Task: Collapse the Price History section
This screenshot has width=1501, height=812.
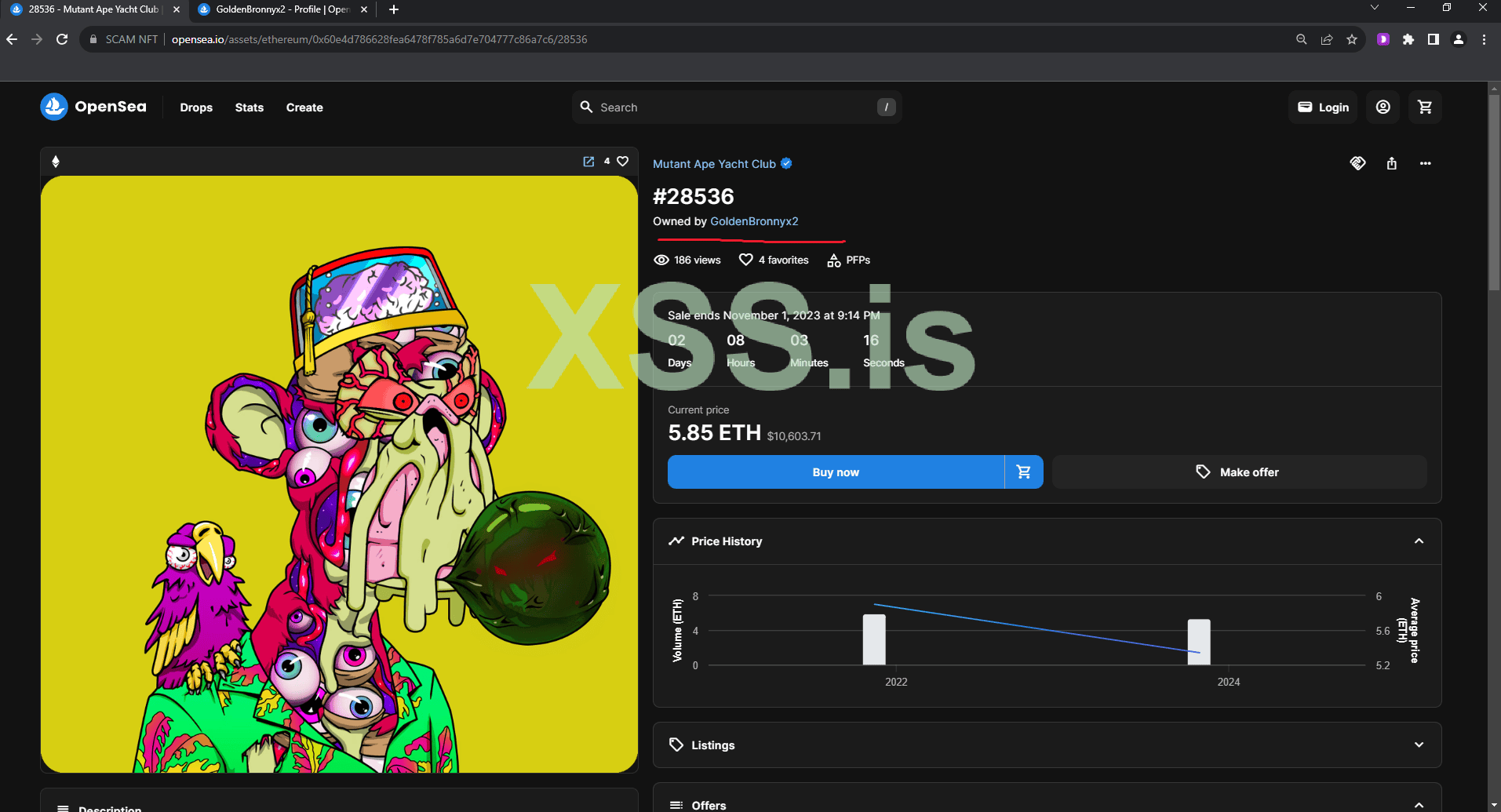Action: 1419,541
